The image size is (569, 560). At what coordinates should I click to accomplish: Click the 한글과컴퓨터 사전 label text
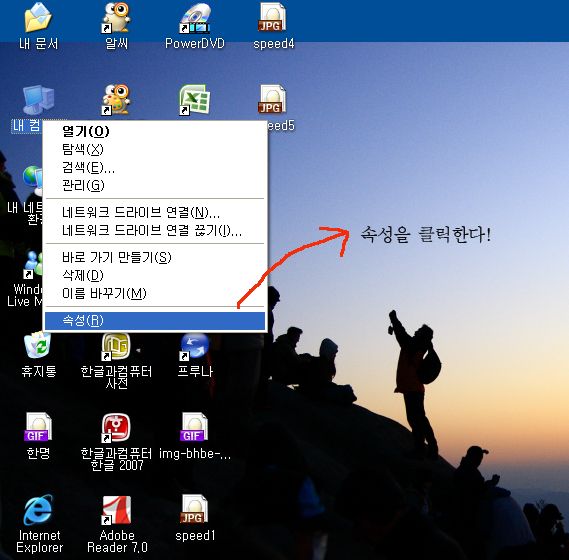(x=116, y=377)
